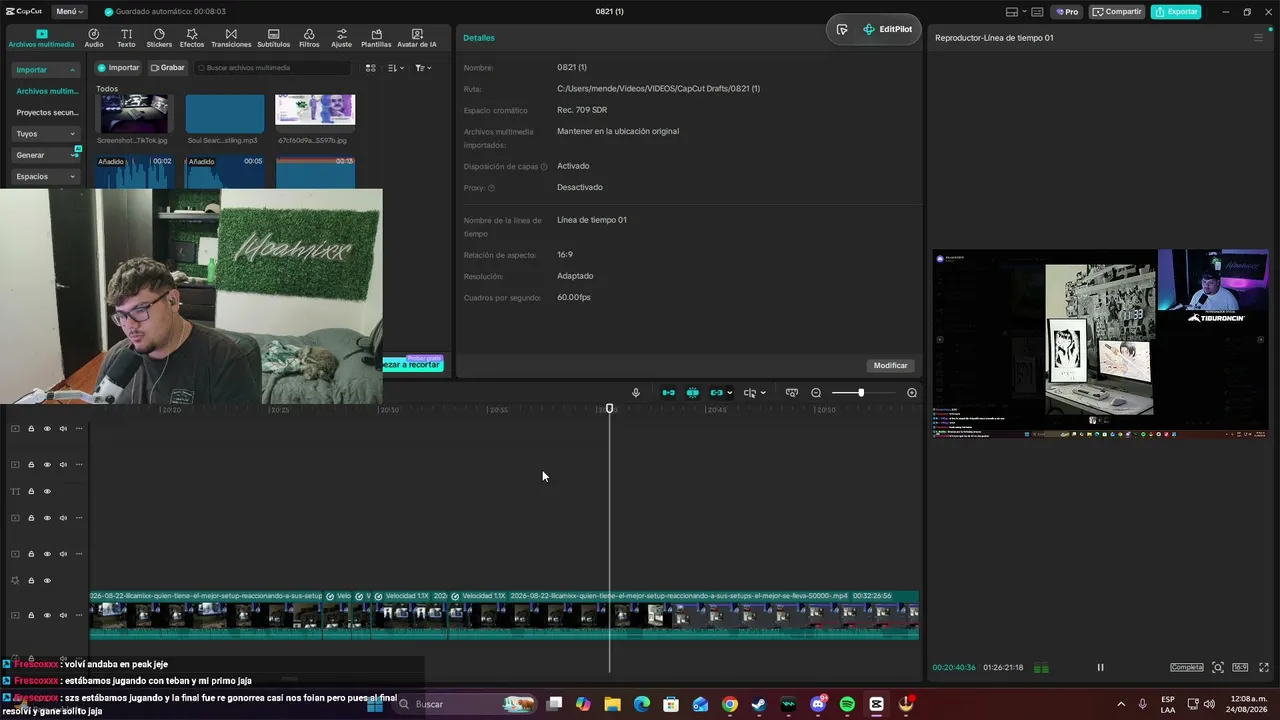Open the Avatar de IA panel icon

[x=417, y=38]
